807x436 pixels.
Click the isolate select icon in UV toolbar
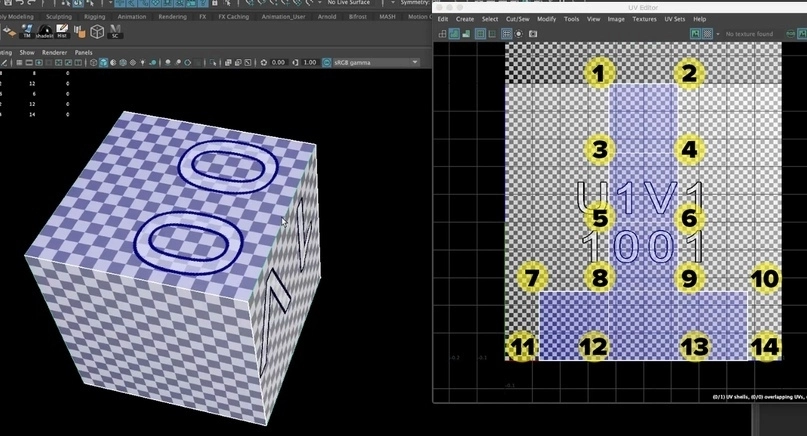(442, 34)
